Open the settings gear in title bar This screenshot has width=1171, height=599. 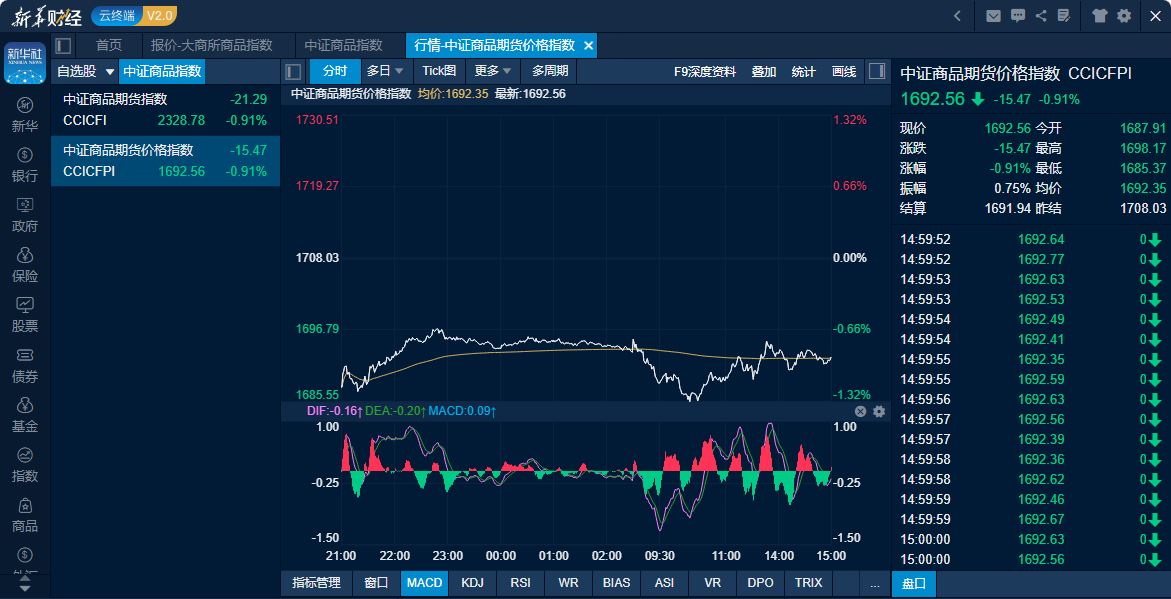pyautogui.click(x=1124, y=16)
